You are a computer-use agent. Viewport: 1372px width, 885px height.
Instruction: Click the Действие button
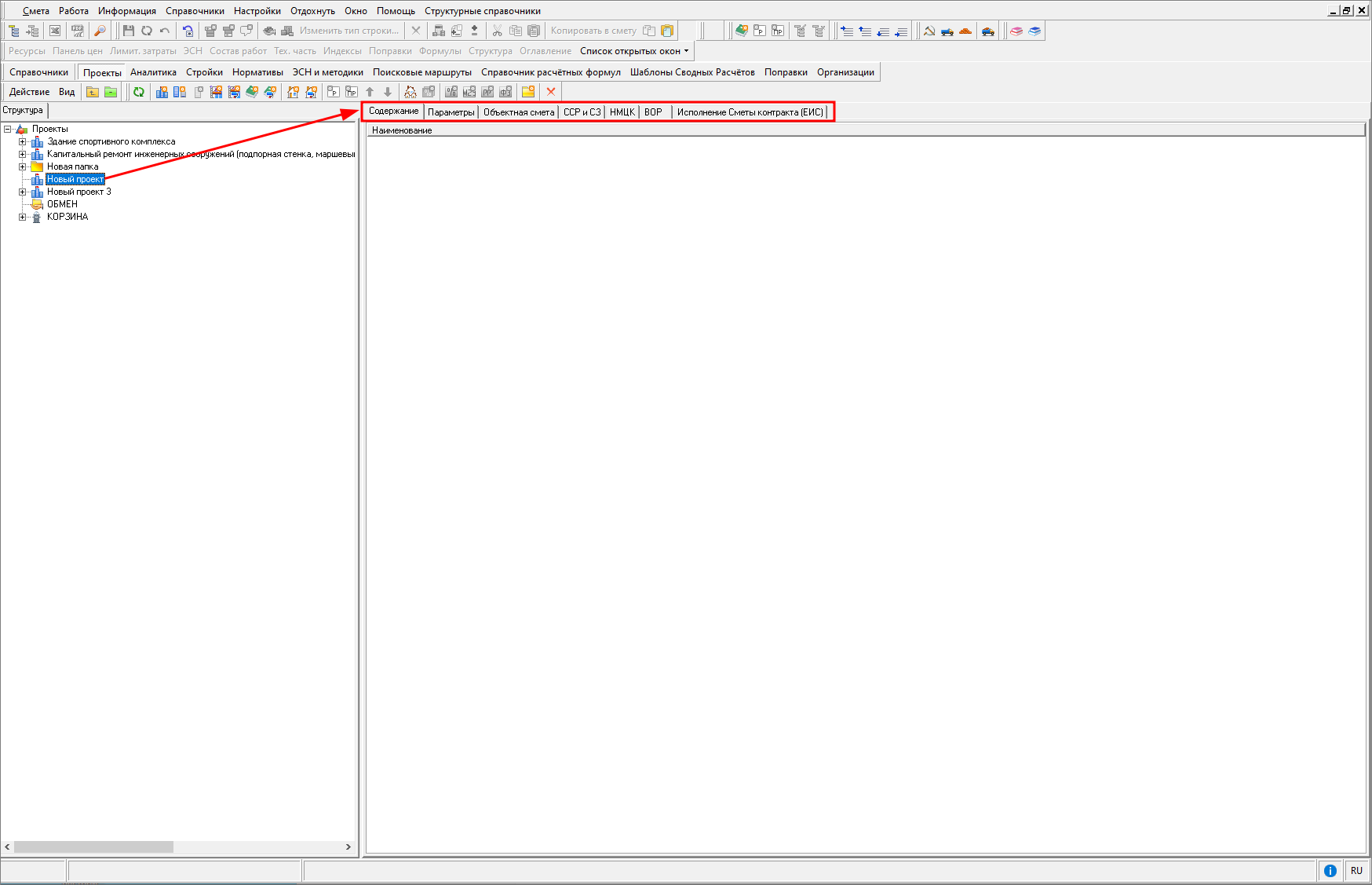coord(29,92)
